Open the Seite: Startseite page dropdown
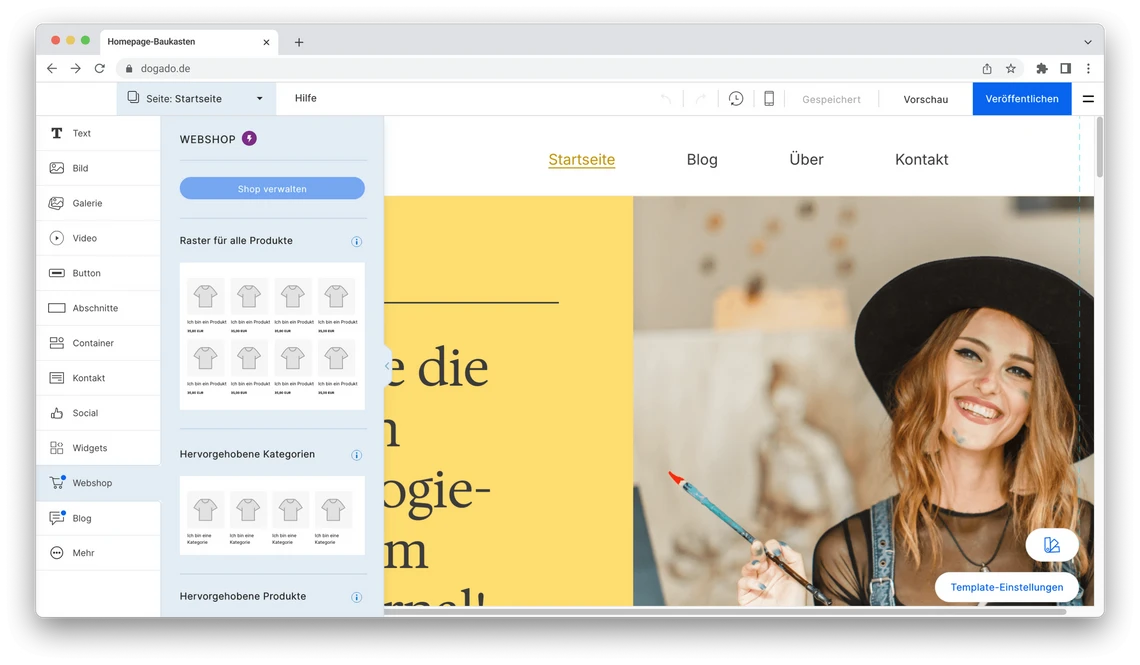The image size is (1140, 665). click(195, 98)
